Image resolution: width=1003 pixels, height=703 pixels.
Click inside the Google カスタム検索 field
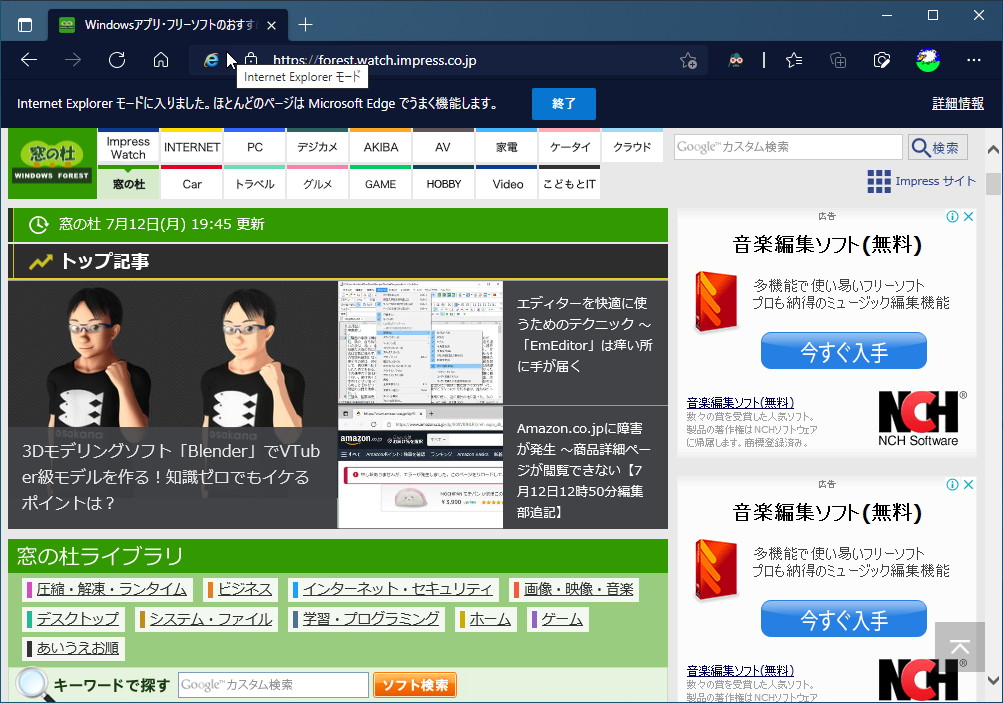tap(786, 146)
